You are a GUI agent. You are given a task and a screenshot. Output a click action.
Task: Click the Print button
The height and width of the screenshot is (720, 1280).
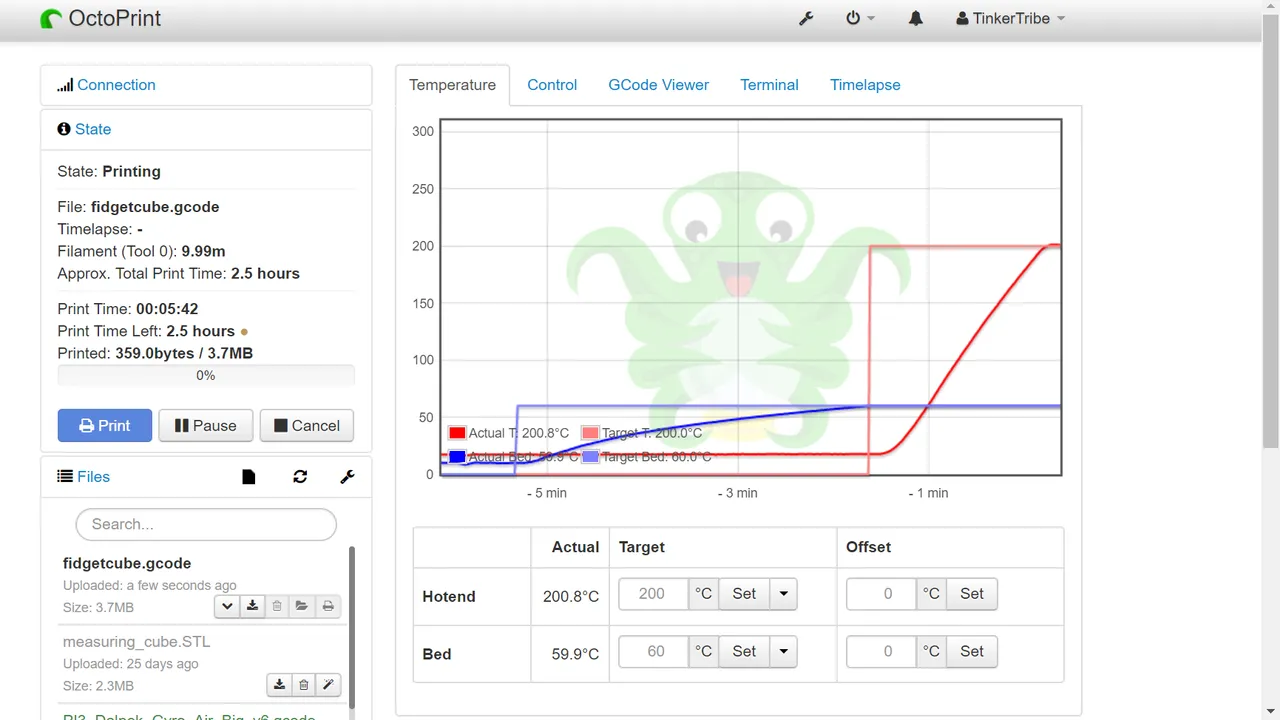coord(105,425)
